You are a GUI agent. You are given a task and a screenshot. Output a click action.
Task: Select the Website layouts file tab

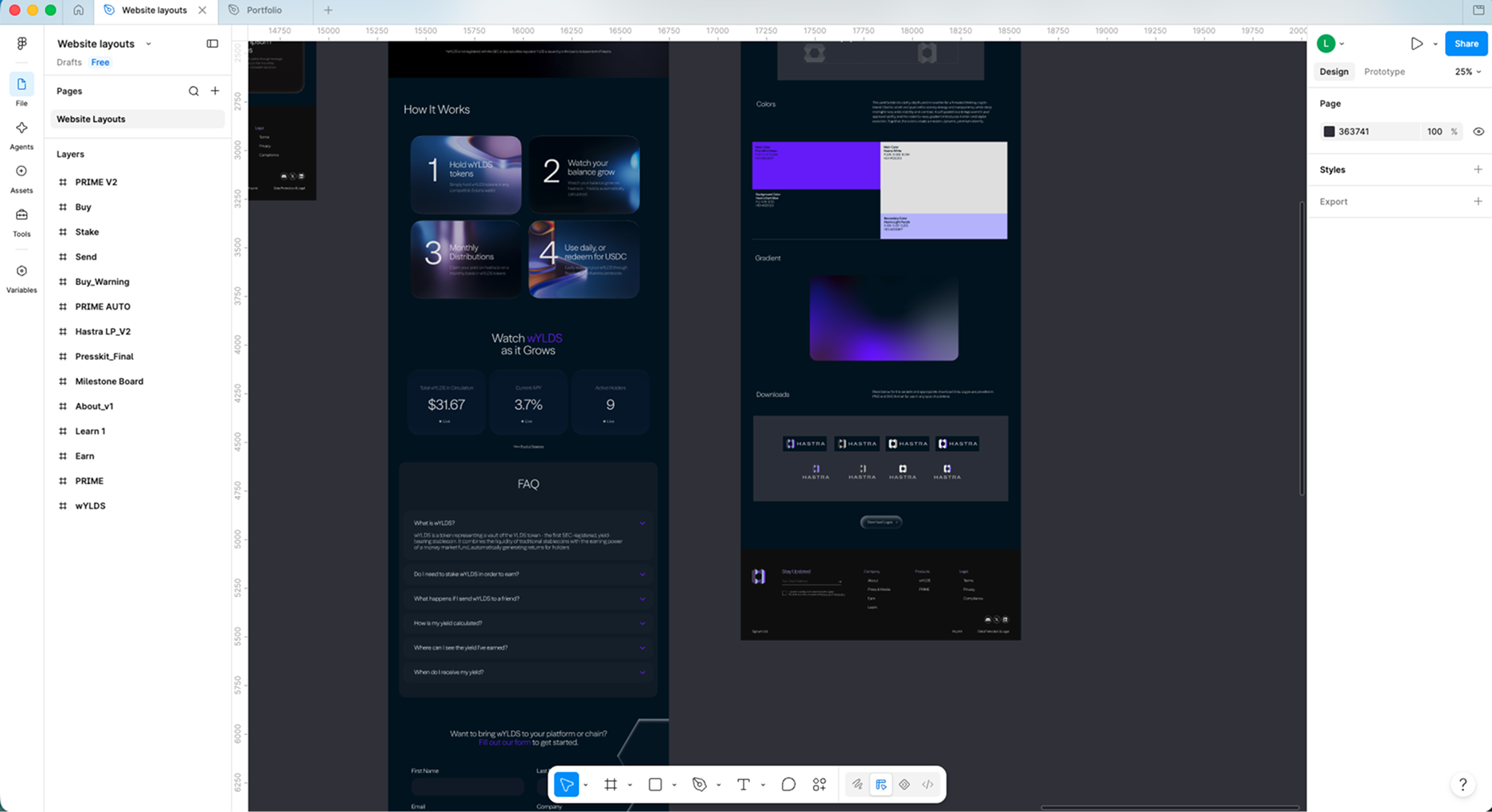154,10
